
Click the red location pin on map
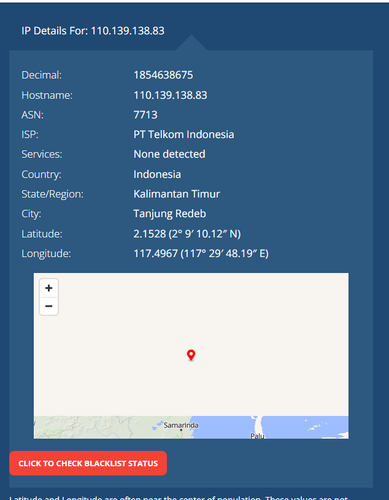[x=191, y=355]
